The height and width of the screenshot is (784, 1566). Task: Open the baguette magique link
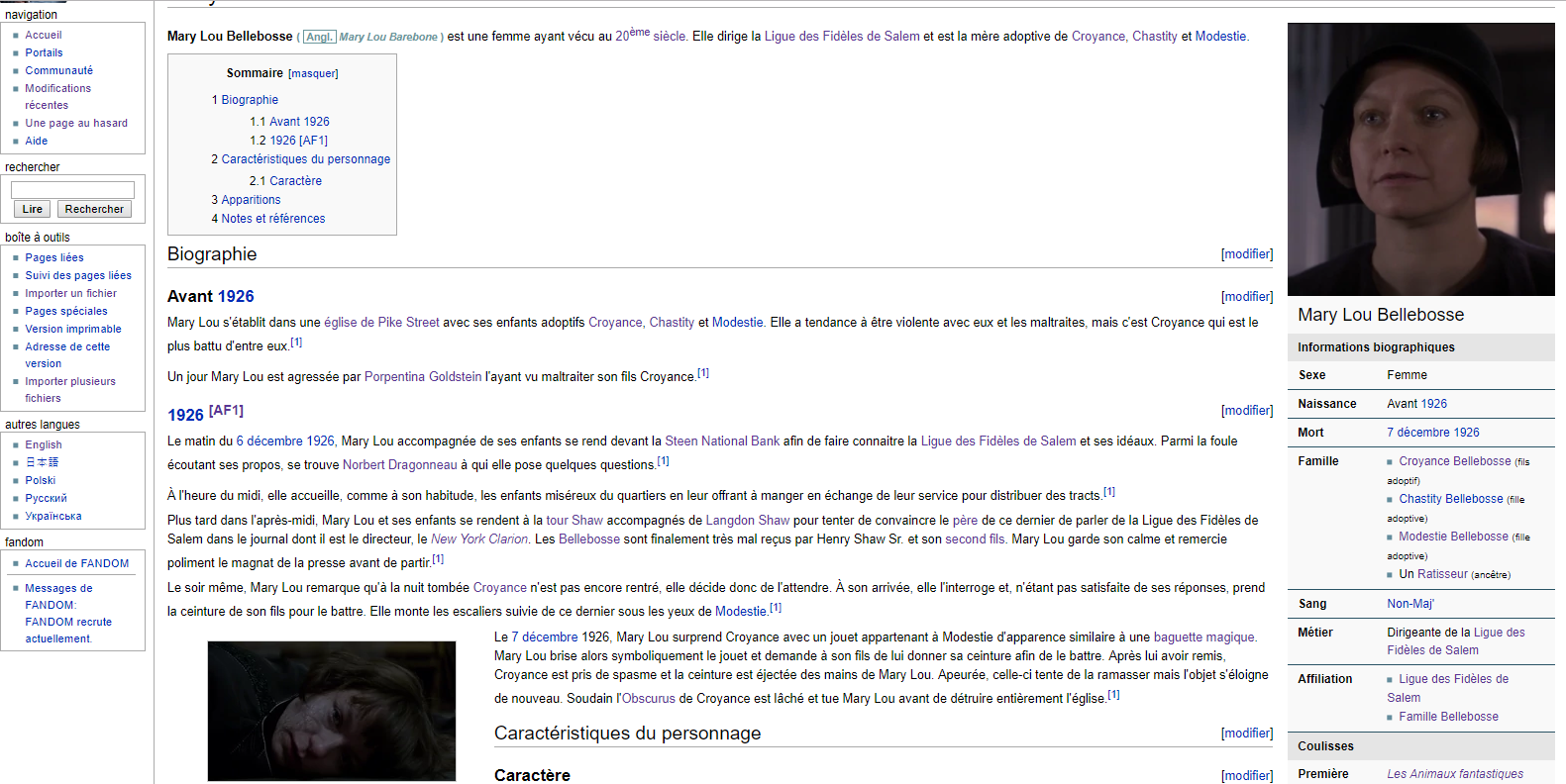pyautogui.click(x=1203, y=637)
